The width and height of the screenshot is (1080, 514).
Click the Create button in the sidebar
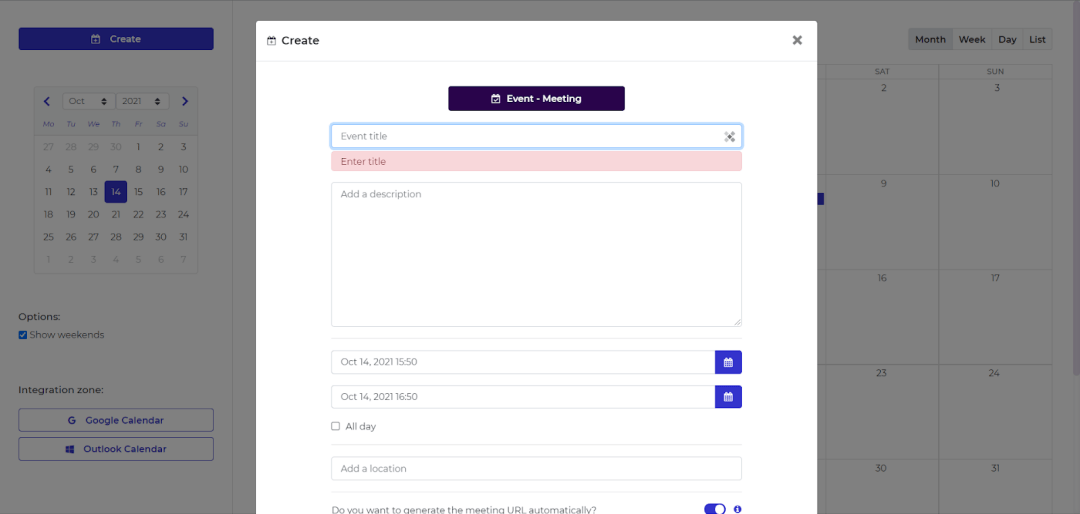tap(116, 39)
